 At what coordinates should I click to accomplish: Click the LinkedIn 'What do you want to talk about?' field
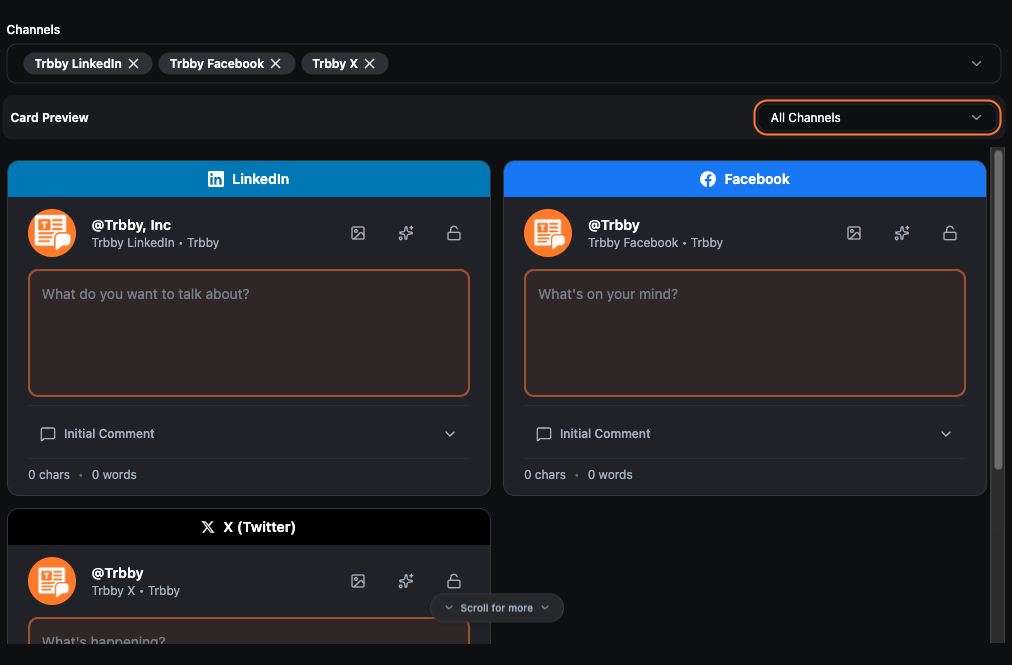click(x=248, y=332)
